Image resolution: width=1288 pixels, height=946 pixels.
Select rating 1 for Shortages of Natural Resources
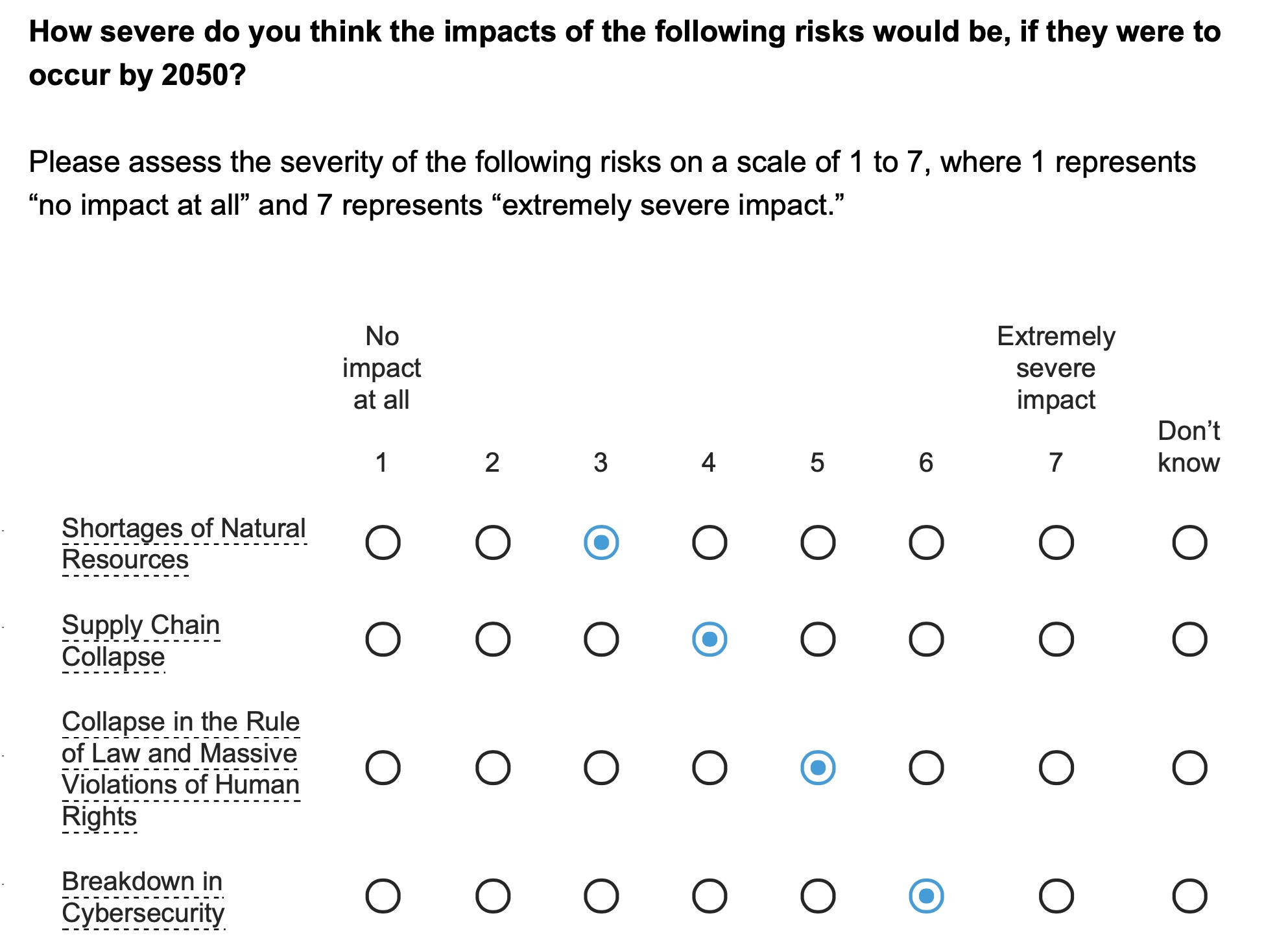coord(383,542)
